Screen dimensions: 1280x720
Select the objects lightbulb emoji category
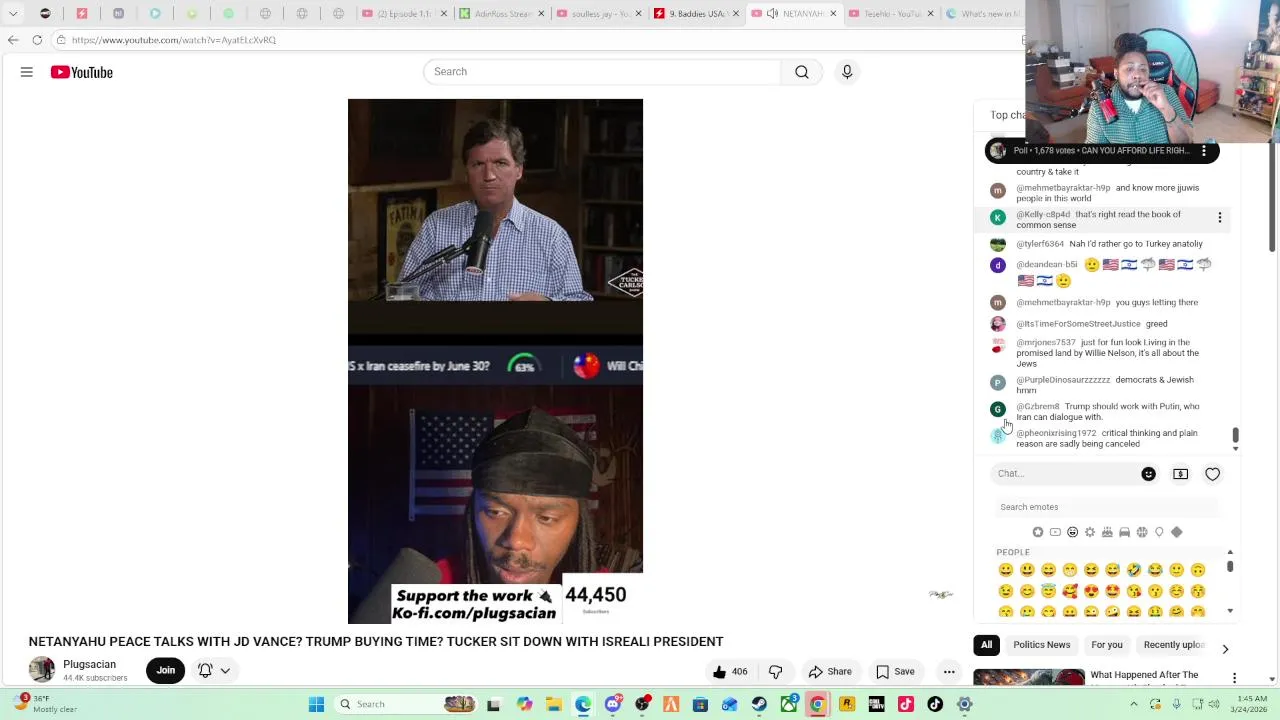1159,532
